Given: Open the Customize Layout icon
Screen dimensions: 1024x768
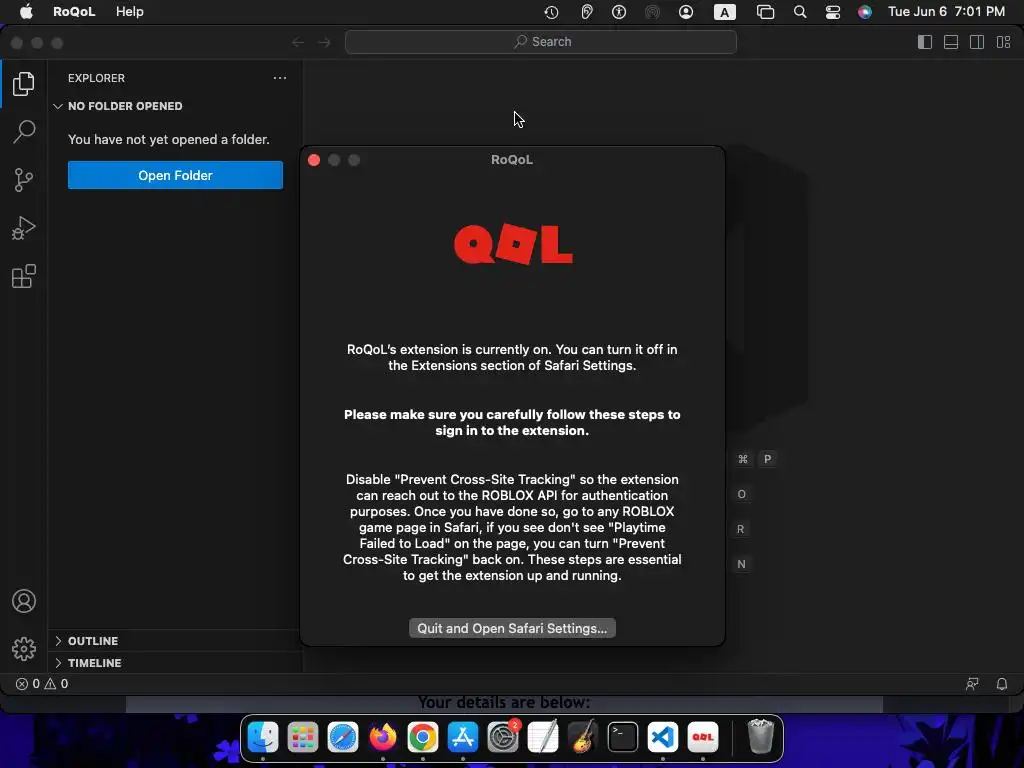Looking at the screenshot, I should click(1004, 42).
